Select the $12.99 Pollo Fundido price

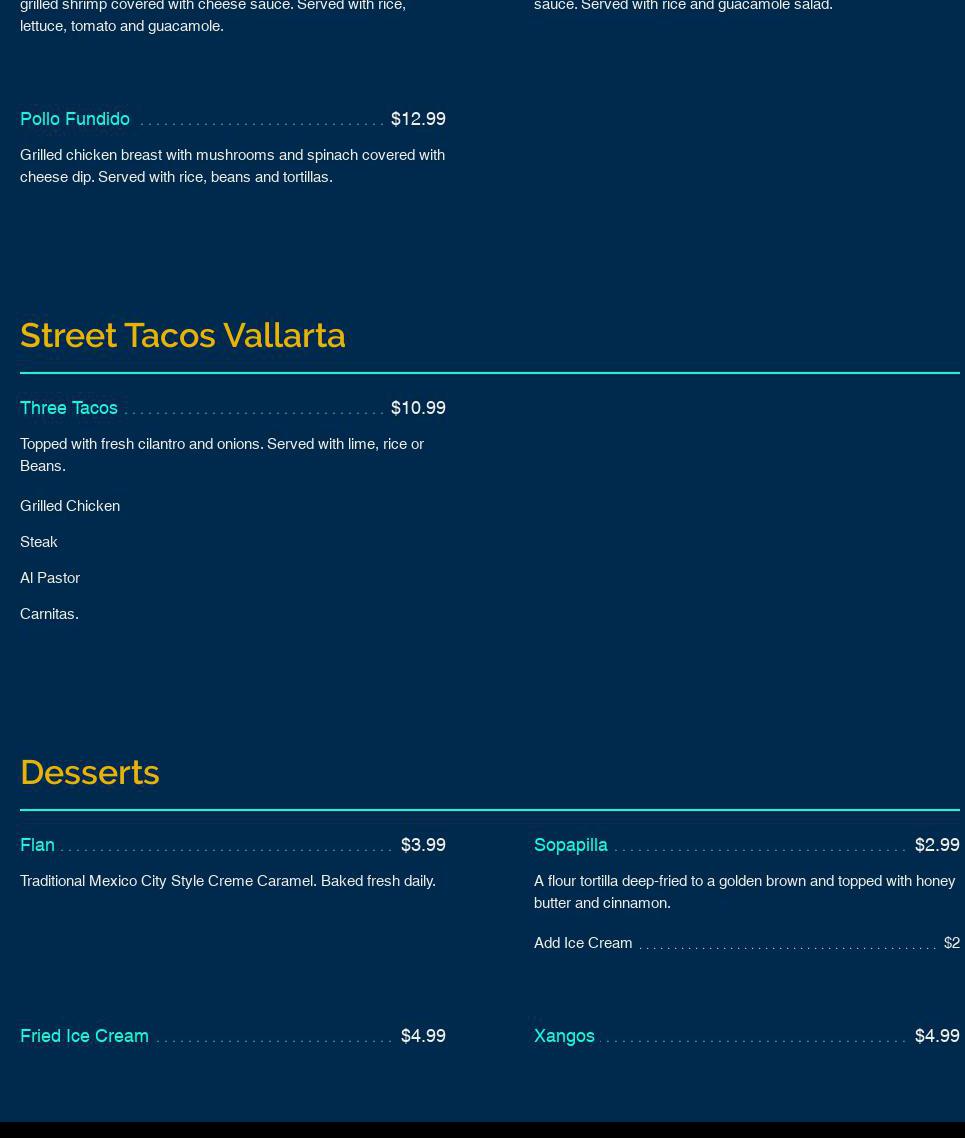(x=418, y=119)
